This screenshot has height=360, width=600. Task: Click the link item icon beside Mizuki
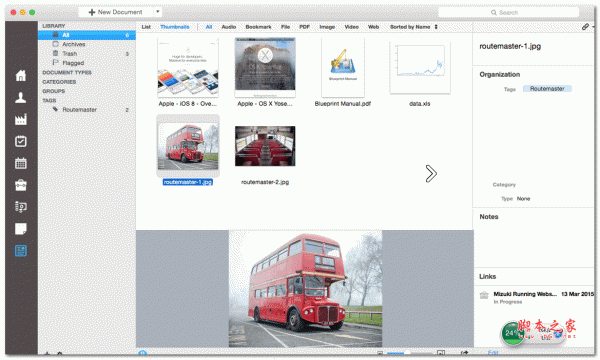point(484,295)
